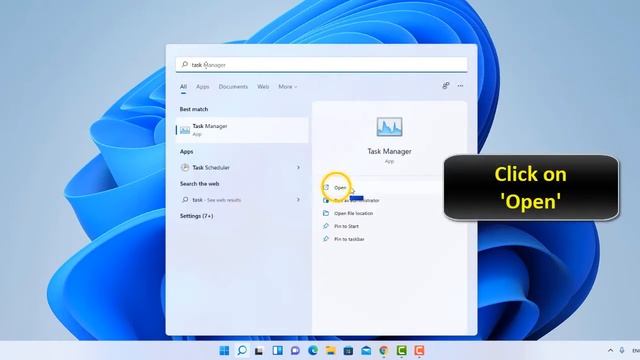Expand the More filter dropdown
The image size is (640, 360).
click(x=288, y=87)
